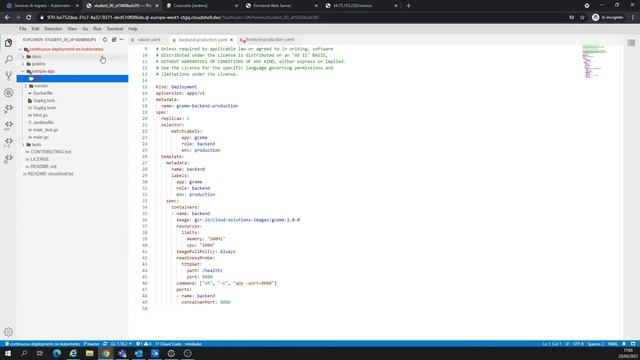The width and height of the screenshot is (640, 360).
Task: Open a new browser tab
Action: [x=409, y=6]
